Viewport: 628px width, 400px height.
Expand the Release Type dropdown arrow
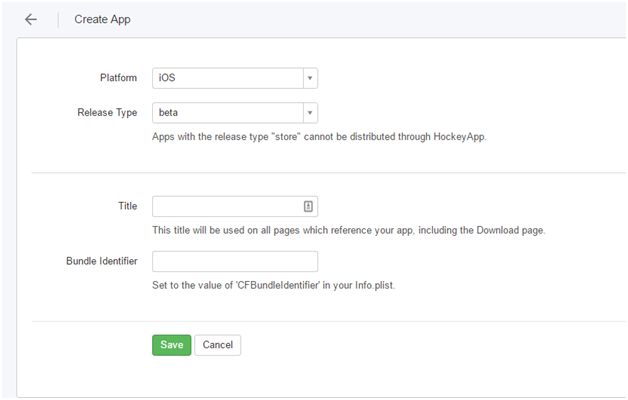pyautogui.click(x=310, y=113)
